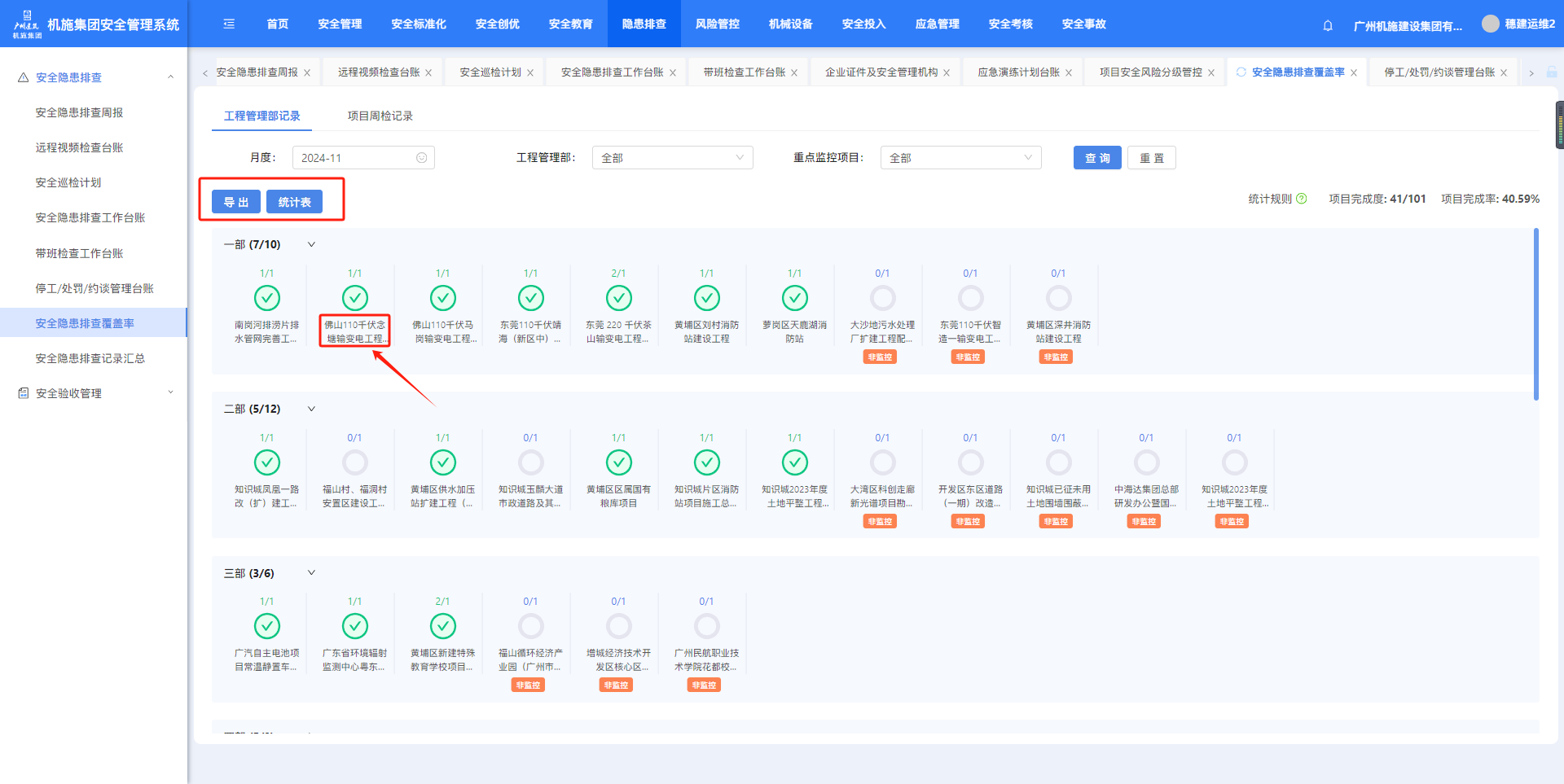Click the calendar icon in 月度 field
This screenshot has height=784, width=1564.
click(421, 158)
